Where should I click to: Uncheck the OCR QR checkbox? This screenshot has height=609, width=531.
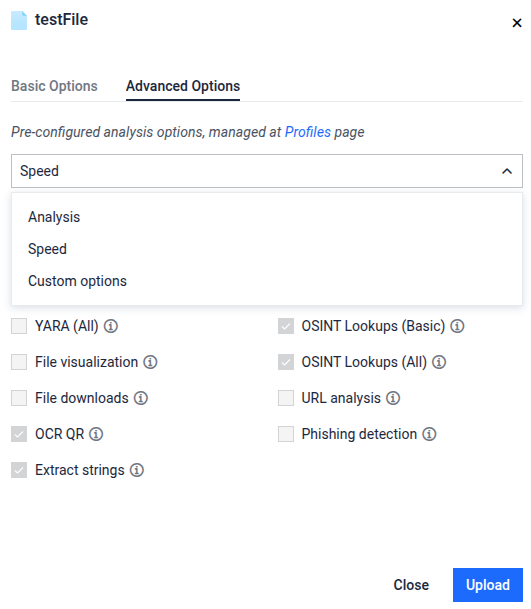pyautogui.click(x=19, y=434)
